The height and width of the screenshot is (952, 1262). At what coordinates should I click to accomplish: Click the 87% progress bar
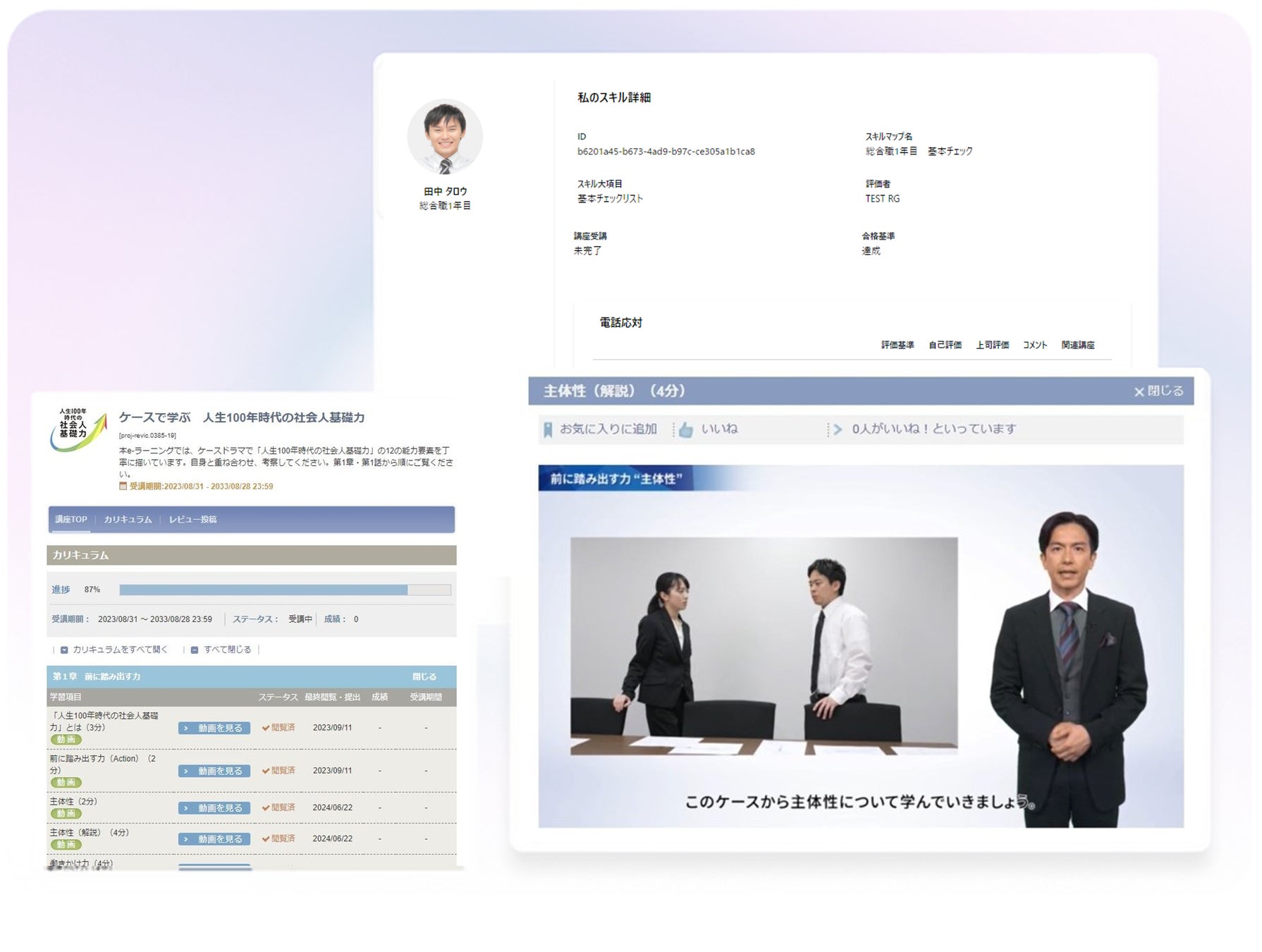click(285, 590)
